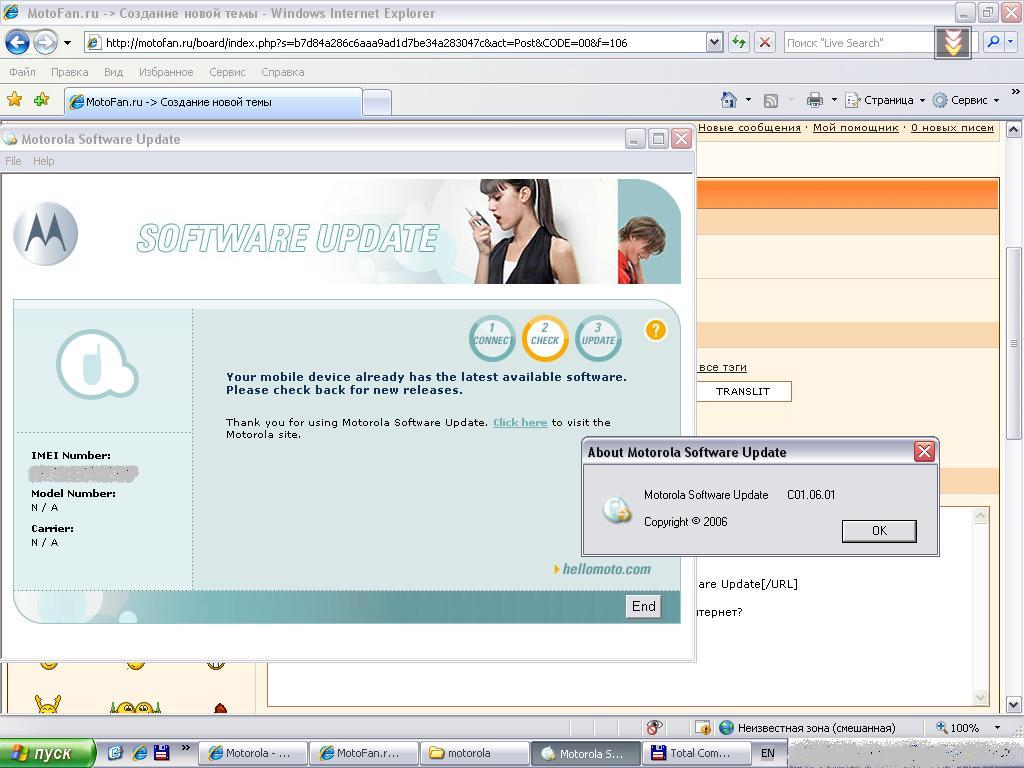Expand the Home button dropdown arrow
This screenshot has height=768, width=1024.
pyautogui.click(x=748, y=100)
